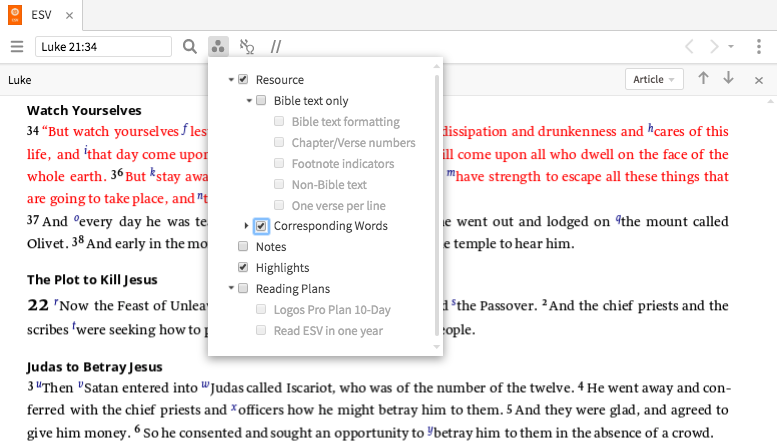Jump to previous article with up arrow
This screenshot has width=777, height=443.
pyautogui.click(x=703, y=78)
